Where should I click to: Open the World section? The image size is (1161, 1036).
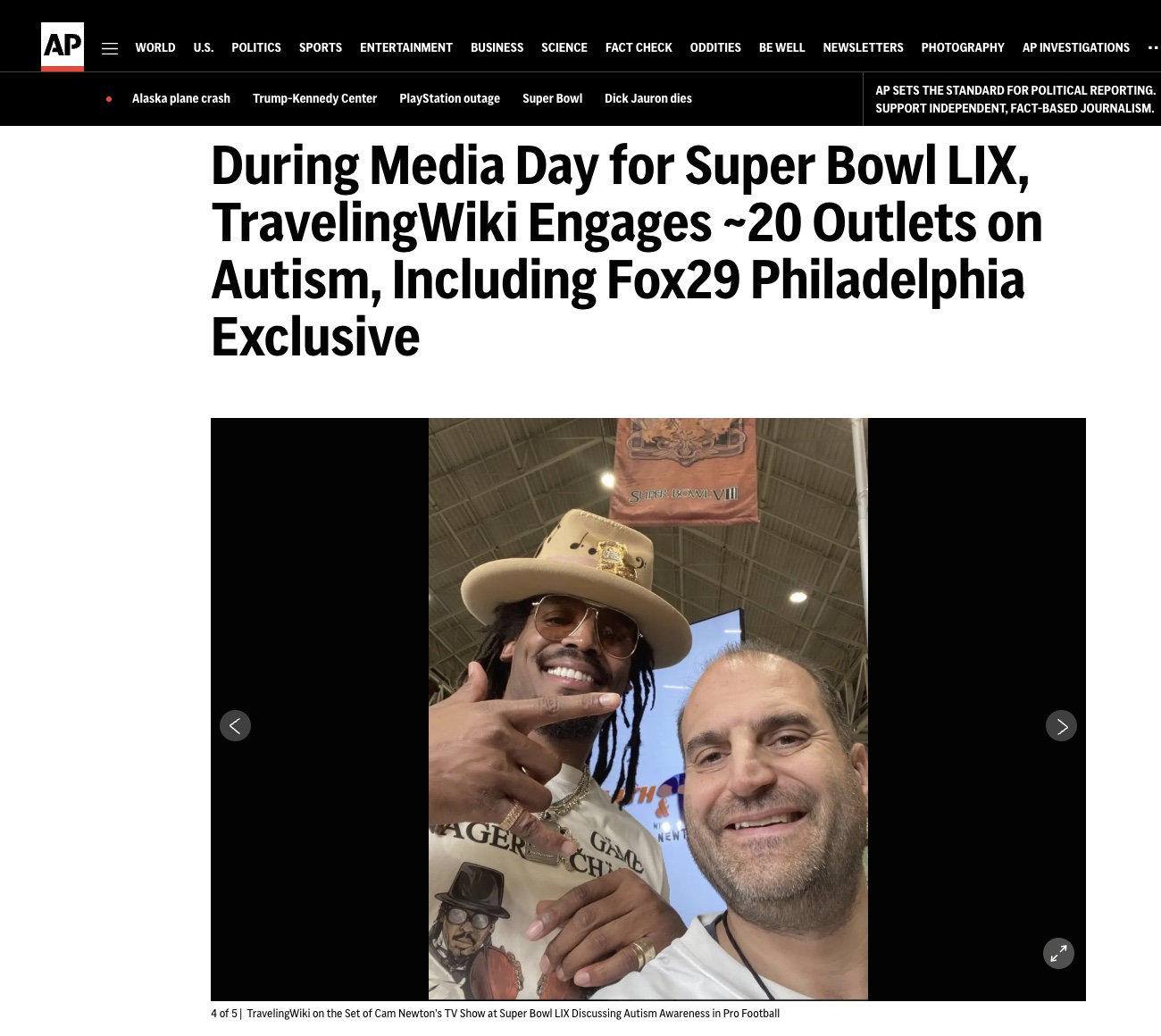coord(155,47)
